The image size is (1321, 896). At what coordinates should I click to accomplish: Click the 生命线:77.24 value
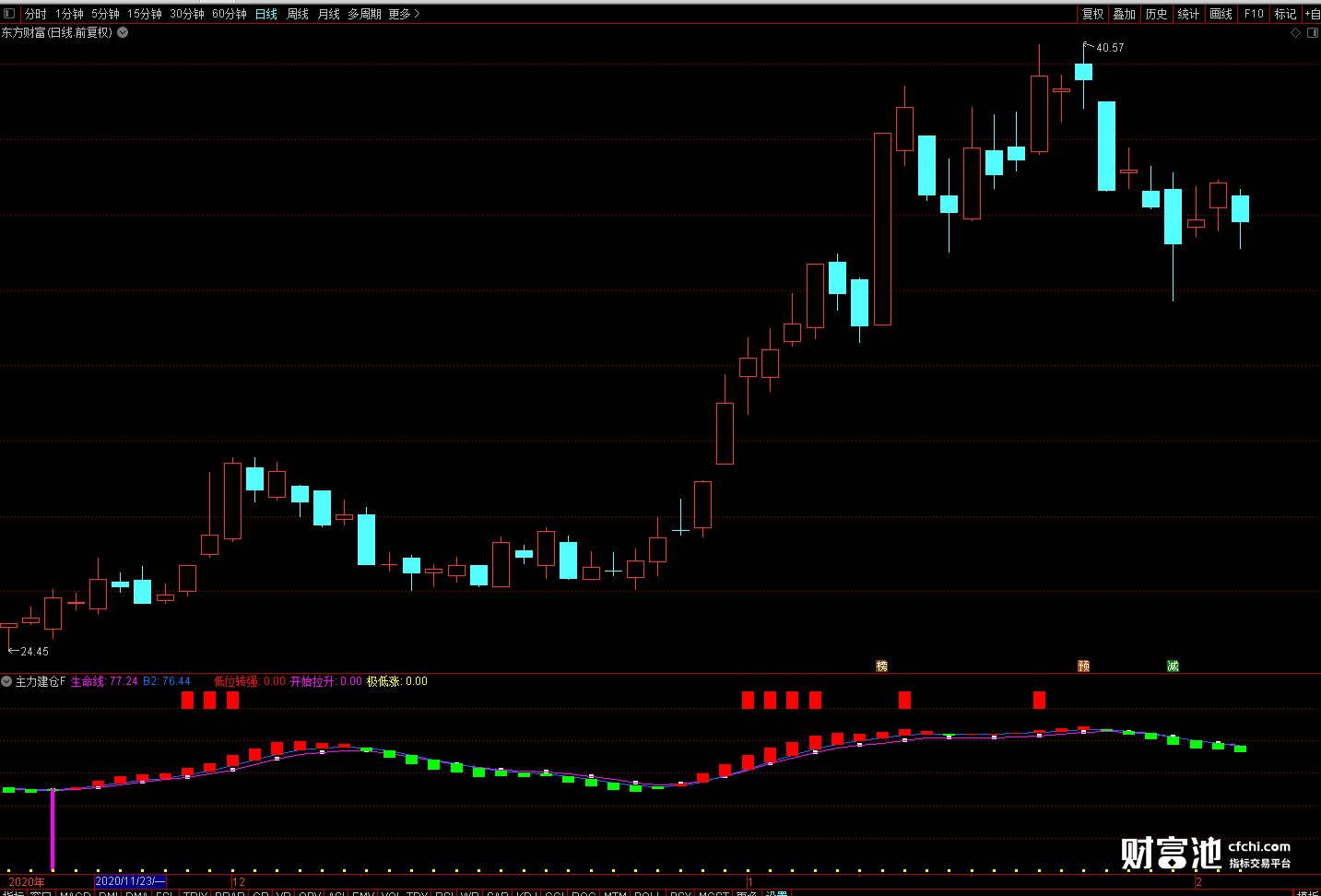104,681
